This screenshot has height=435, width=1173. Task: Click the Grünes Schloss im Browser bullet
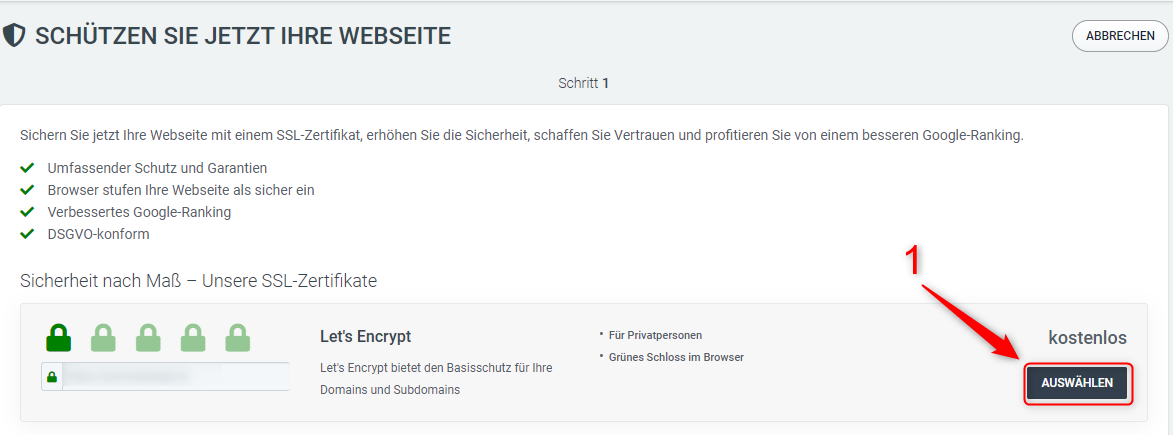coord(676,357)
